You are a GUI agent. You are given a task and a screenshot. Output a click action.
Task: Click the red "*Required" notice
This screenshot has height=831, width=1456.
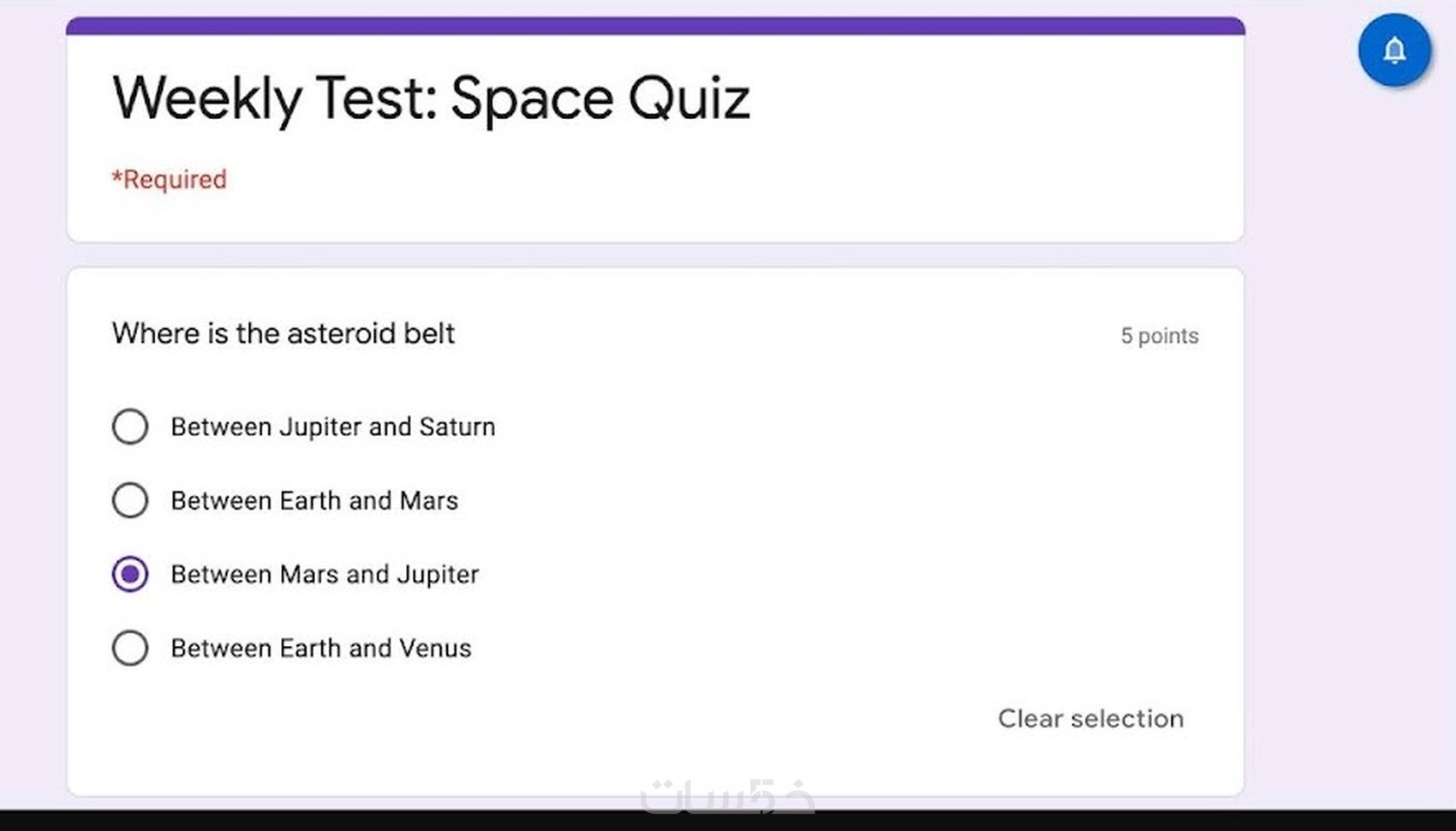[170, 180]
